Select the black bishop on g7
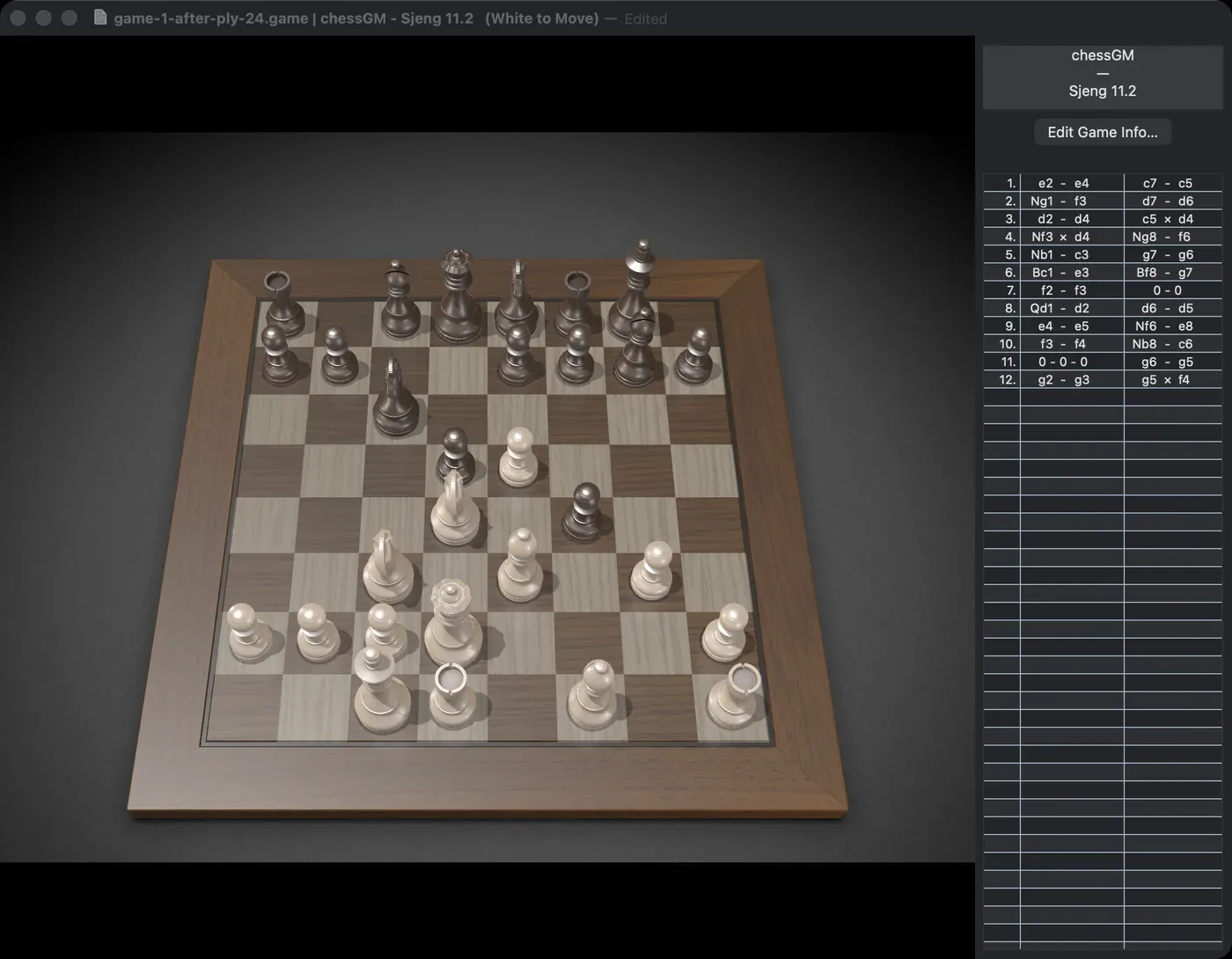1232x959 pixels. [636, 347]
